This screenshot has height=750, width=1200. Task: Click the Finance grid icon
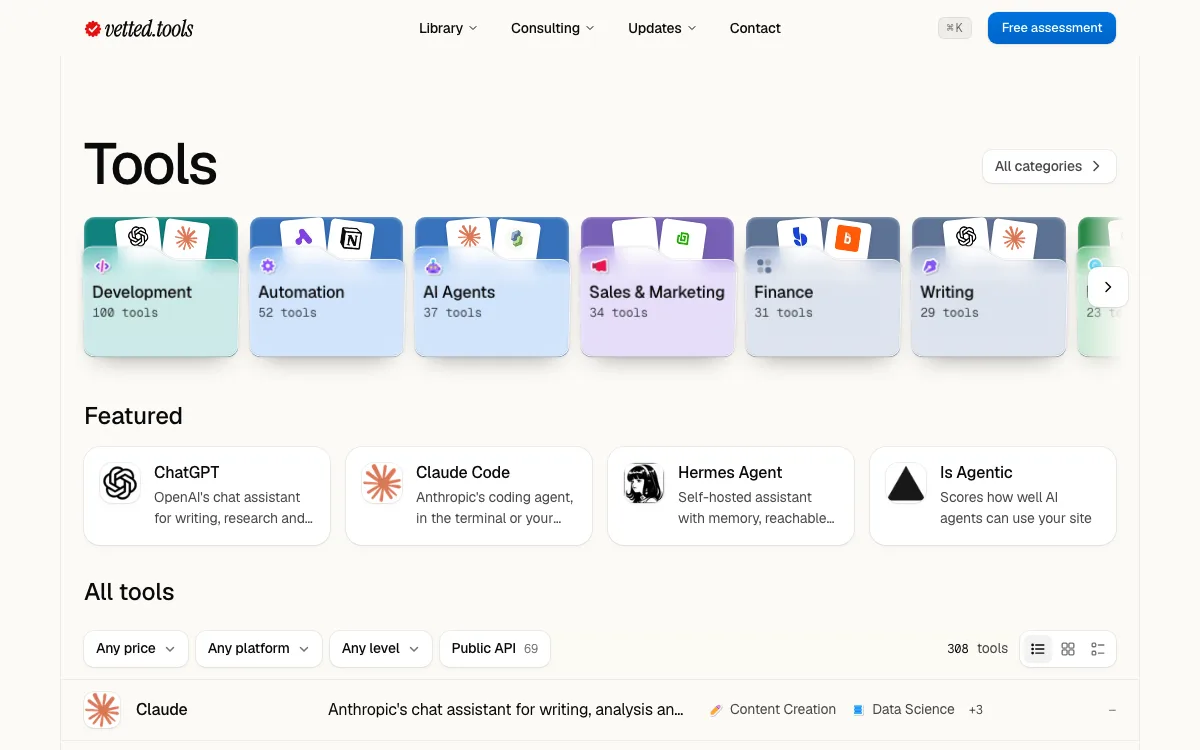(x=764, y=266)
